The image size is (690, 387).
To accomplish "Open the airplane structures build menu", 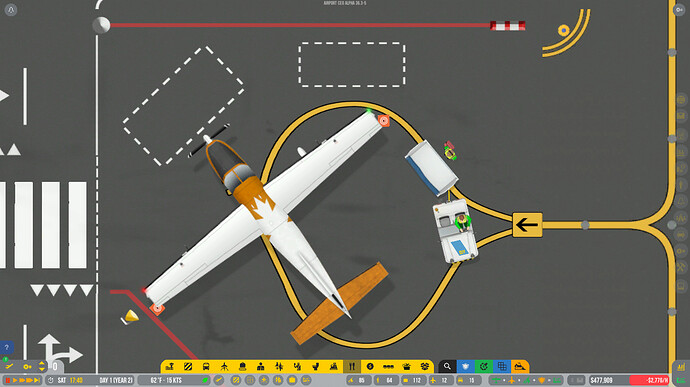I will 224,366.
